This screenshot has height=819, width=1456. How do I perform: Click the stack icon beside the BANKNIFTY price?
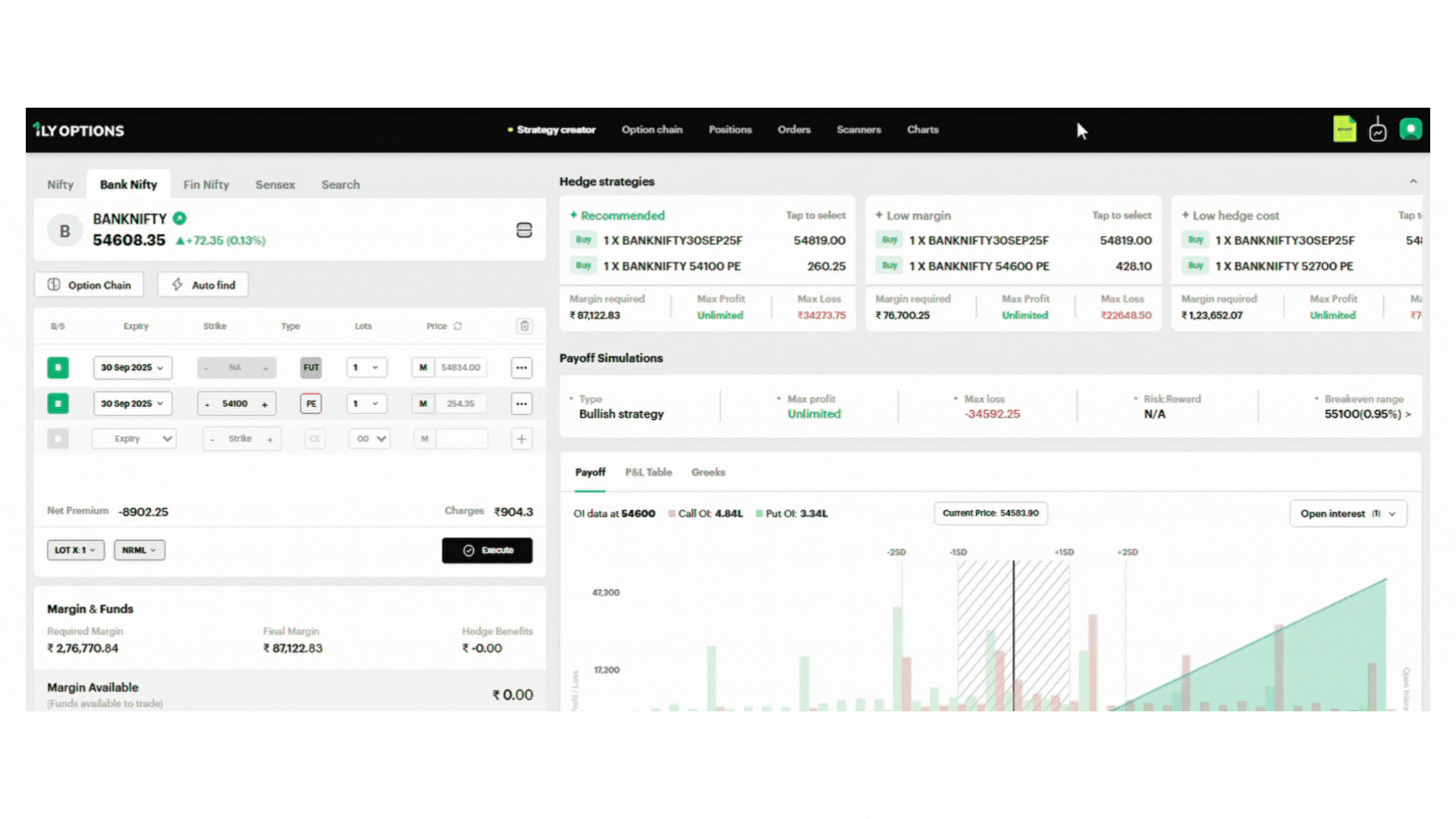click(524, 231)
